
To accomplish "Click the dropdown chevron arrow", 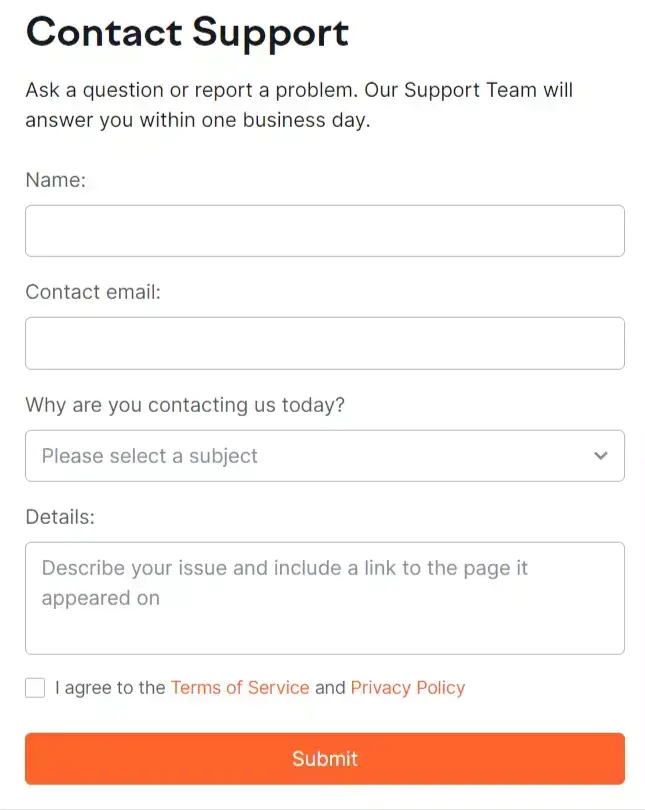I will (600, 455).
